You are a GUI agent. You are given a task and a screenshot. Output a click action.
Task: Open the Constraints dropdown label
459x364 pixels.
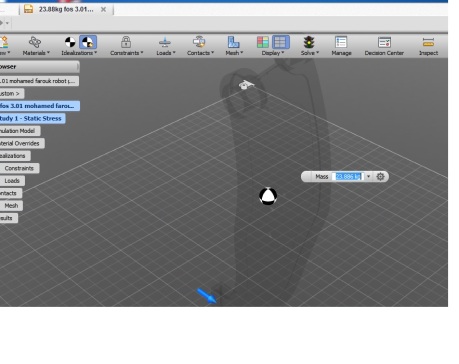(126, 53)
